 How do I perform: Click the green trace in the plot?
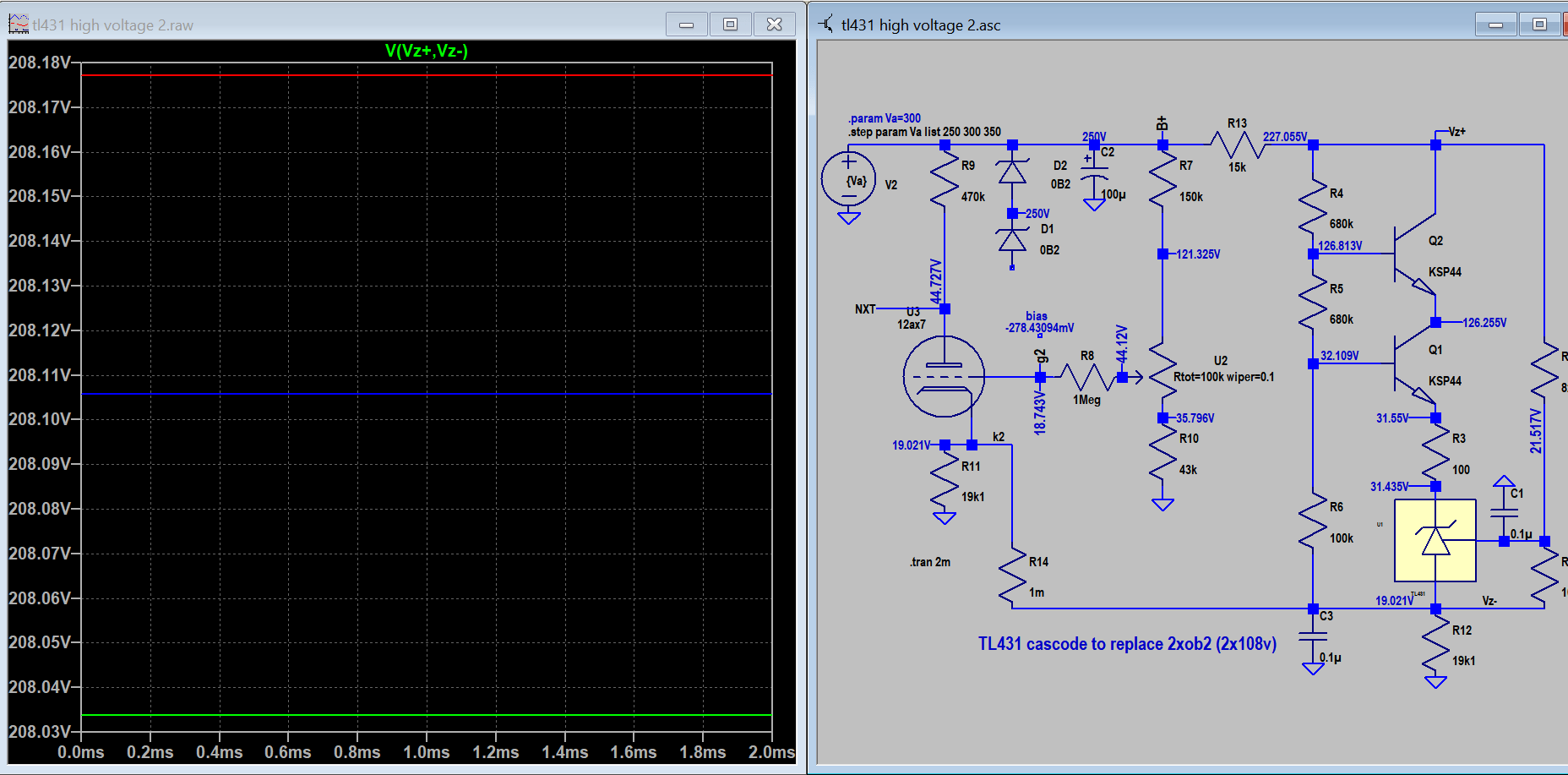coord(427,715)
